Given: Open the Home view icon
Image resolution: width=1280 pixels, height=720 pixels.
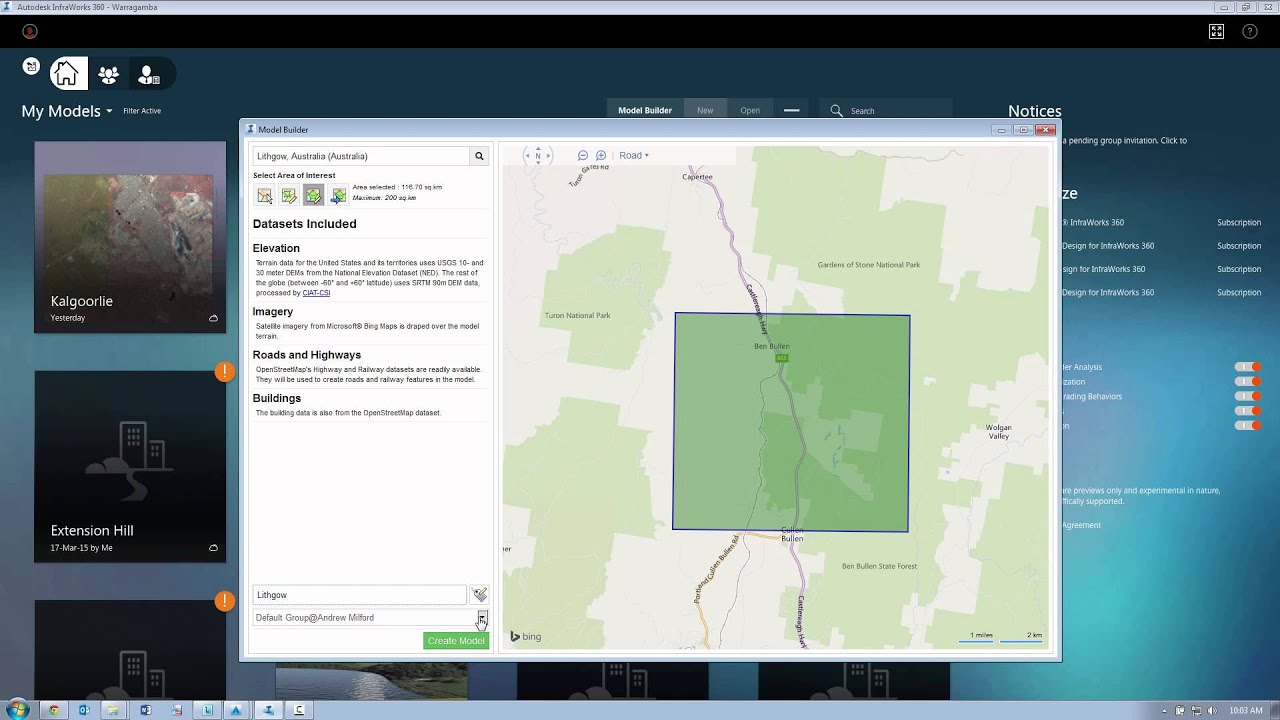Looking at the screenshot, I should (68, 74).
